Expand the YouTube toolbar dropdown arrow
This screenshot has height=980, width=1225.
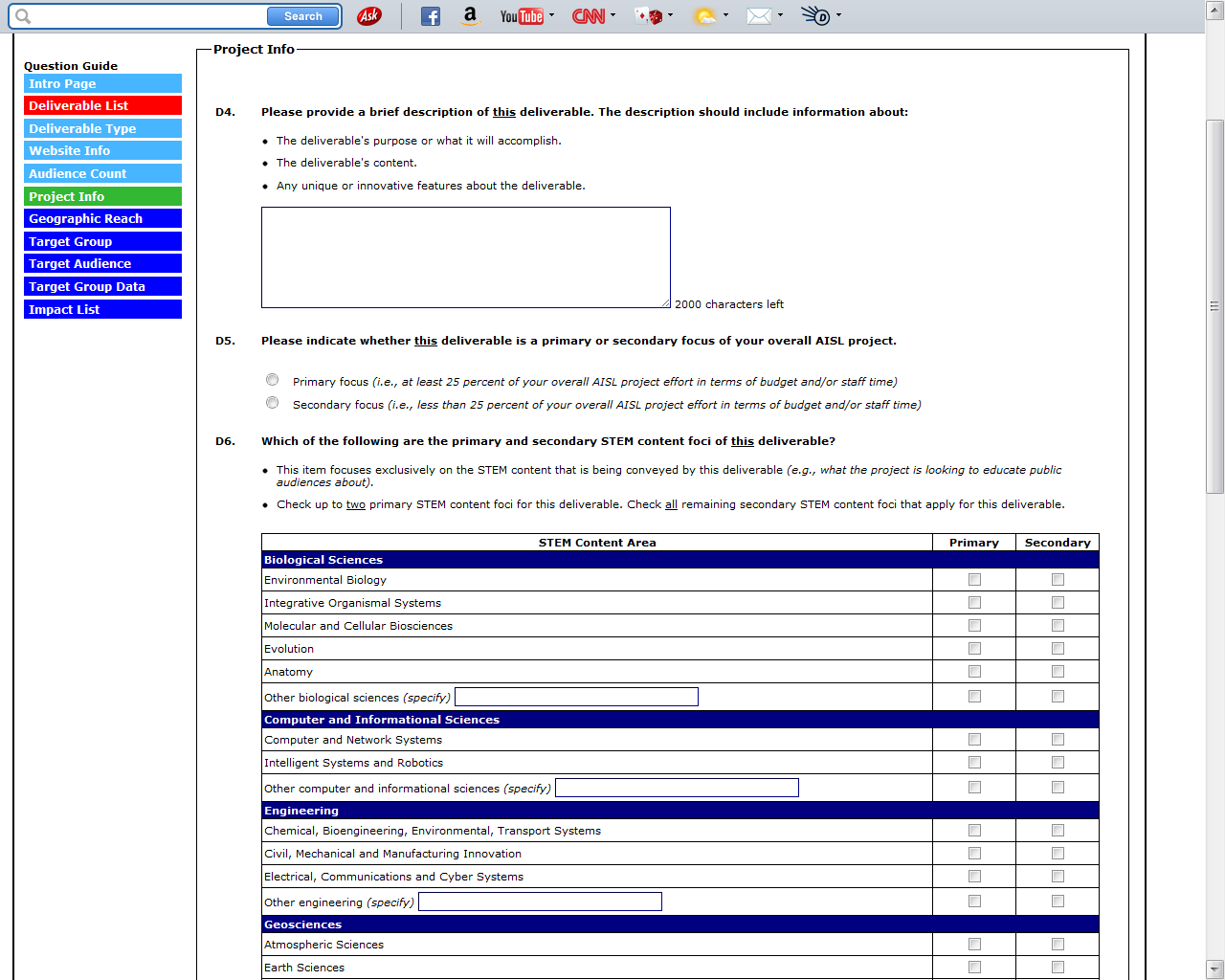pyautogui.click(x=552, y=15)
